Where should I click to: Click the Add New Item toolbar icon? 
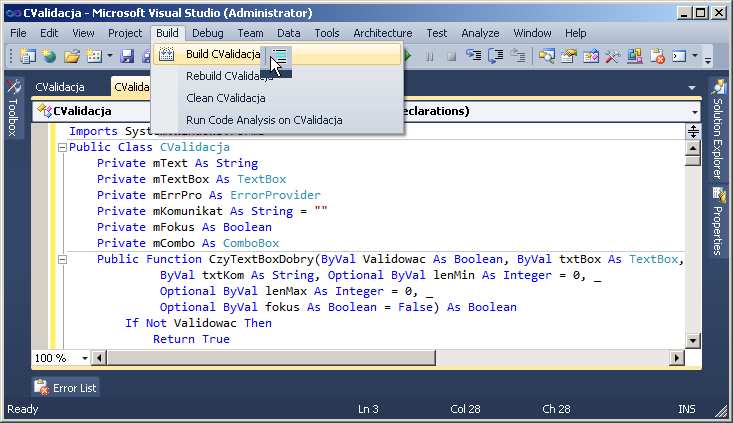(95, 56)
